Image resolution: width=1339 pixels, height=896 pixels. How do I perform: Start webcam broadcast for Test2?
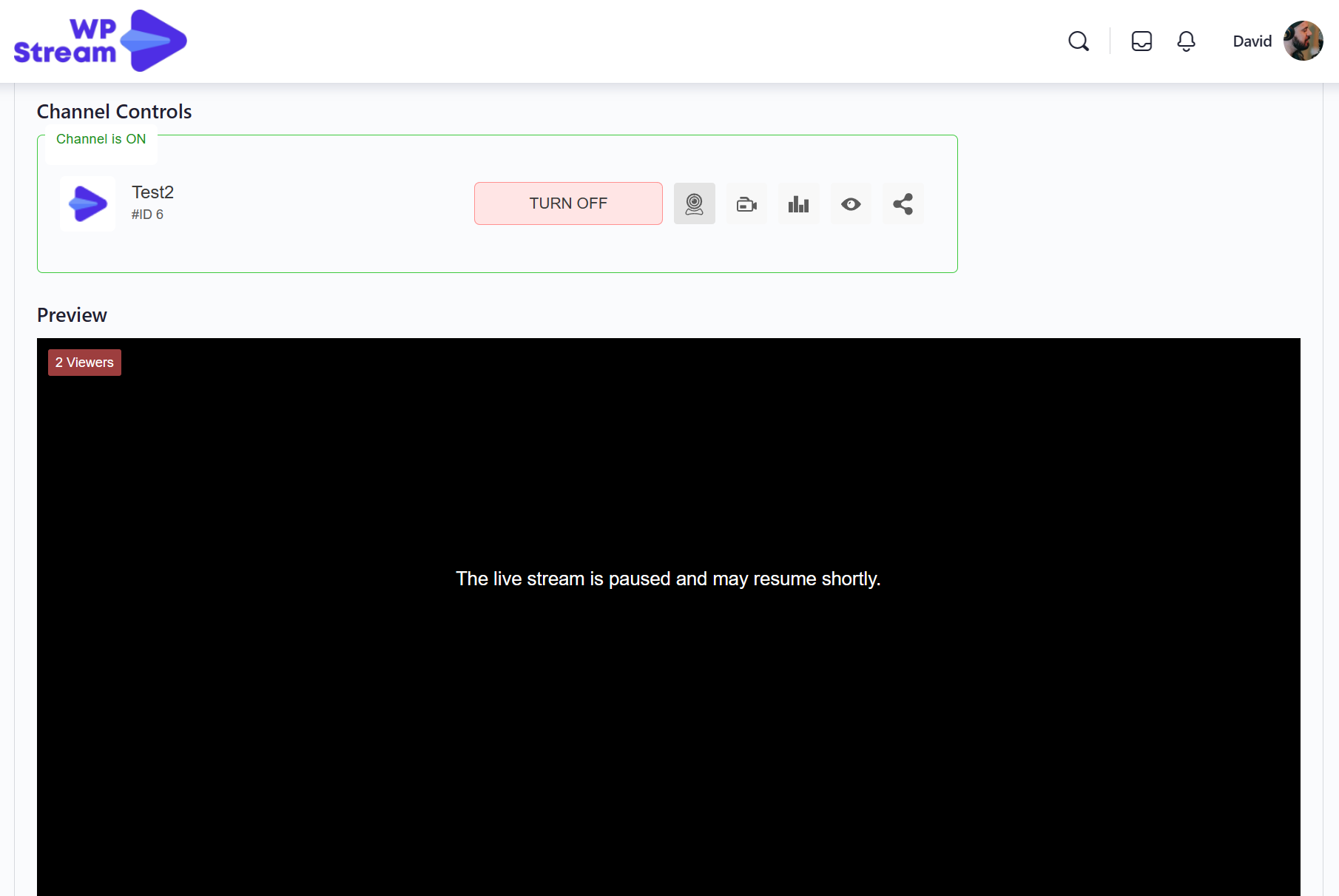coord(694,203)
